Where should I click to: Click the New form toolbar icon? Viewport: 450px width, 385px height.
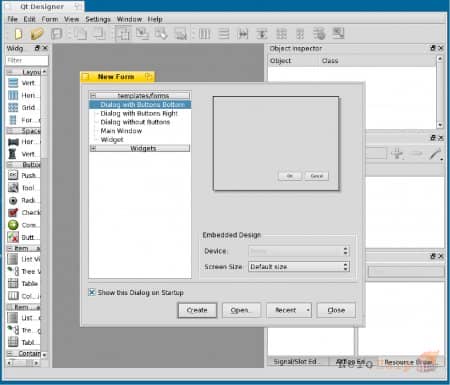pos(18,34)
